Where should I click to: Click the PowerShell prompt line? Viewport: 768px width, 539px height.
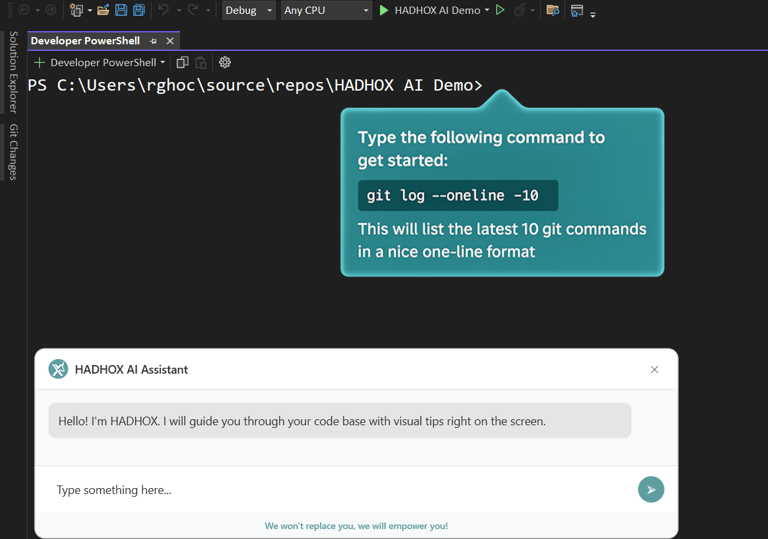click(255, 85)
